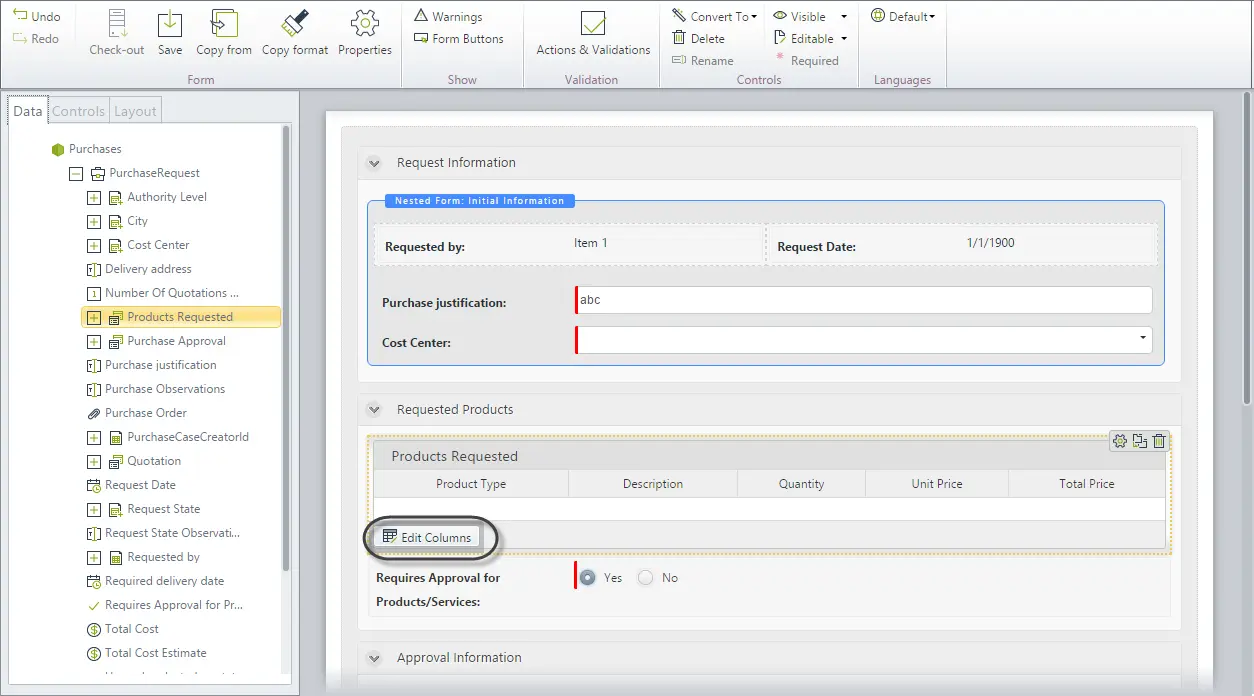Remove the Products Requested grid with the trash icon
Viewport: 1254px width, 696px height.
click(1159, 441)
